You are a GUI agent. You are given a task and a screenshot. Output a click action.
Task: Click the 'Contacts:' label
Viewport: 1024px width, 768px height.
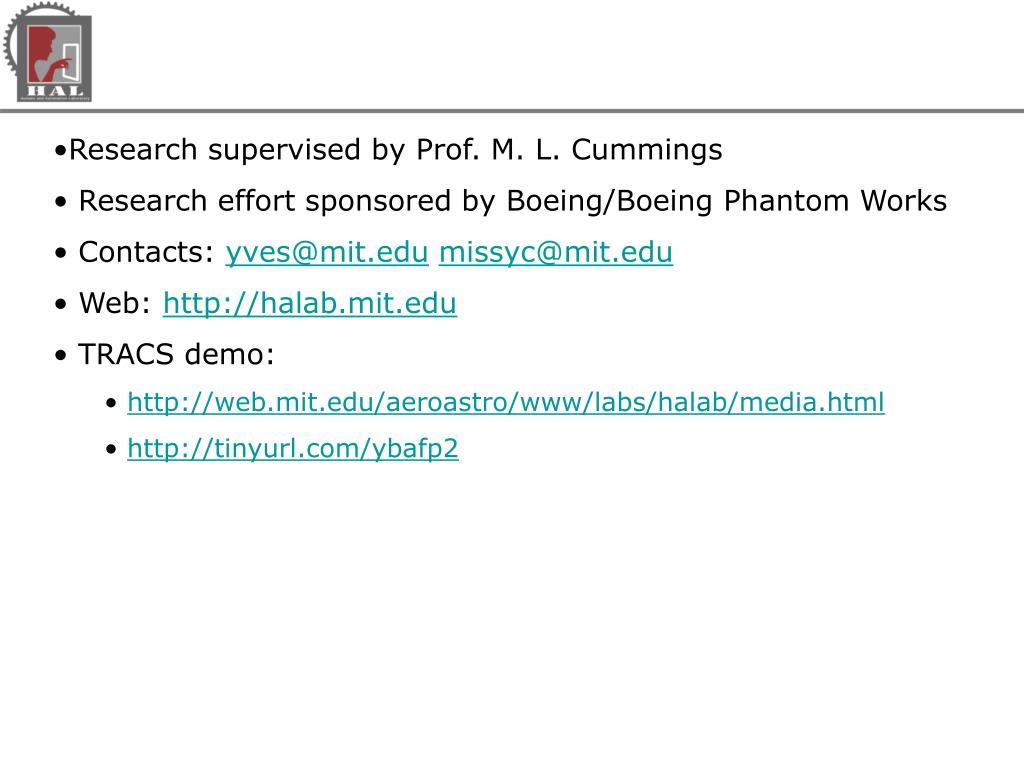(x=147, y=253)
